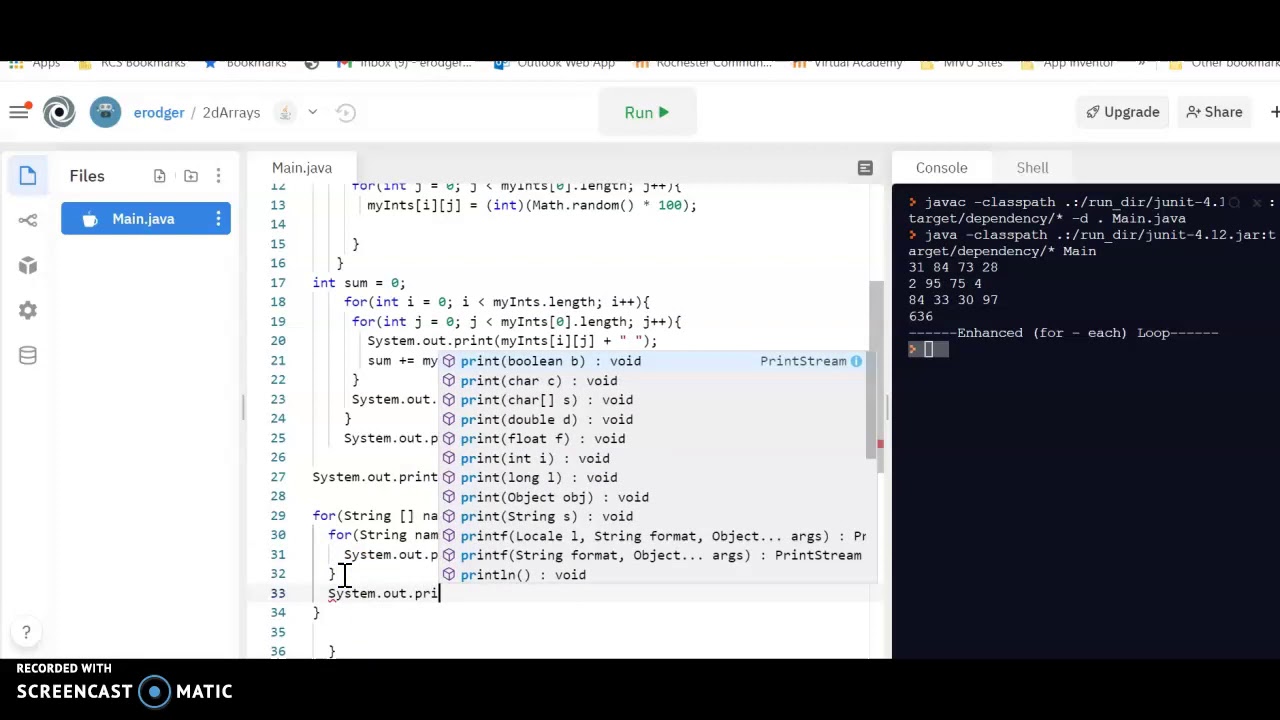Click the Java language icon
The width and height of the screenshot is (1280, 720).
(285, 112)
